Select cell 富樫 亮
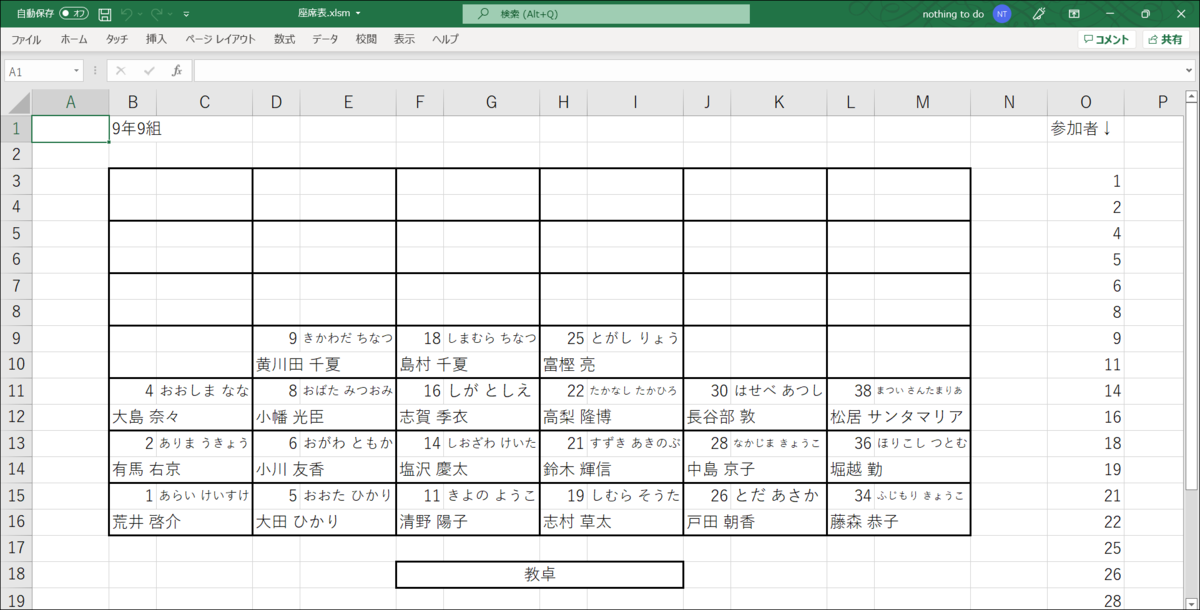1200x610 pixels. click(612, 365)
